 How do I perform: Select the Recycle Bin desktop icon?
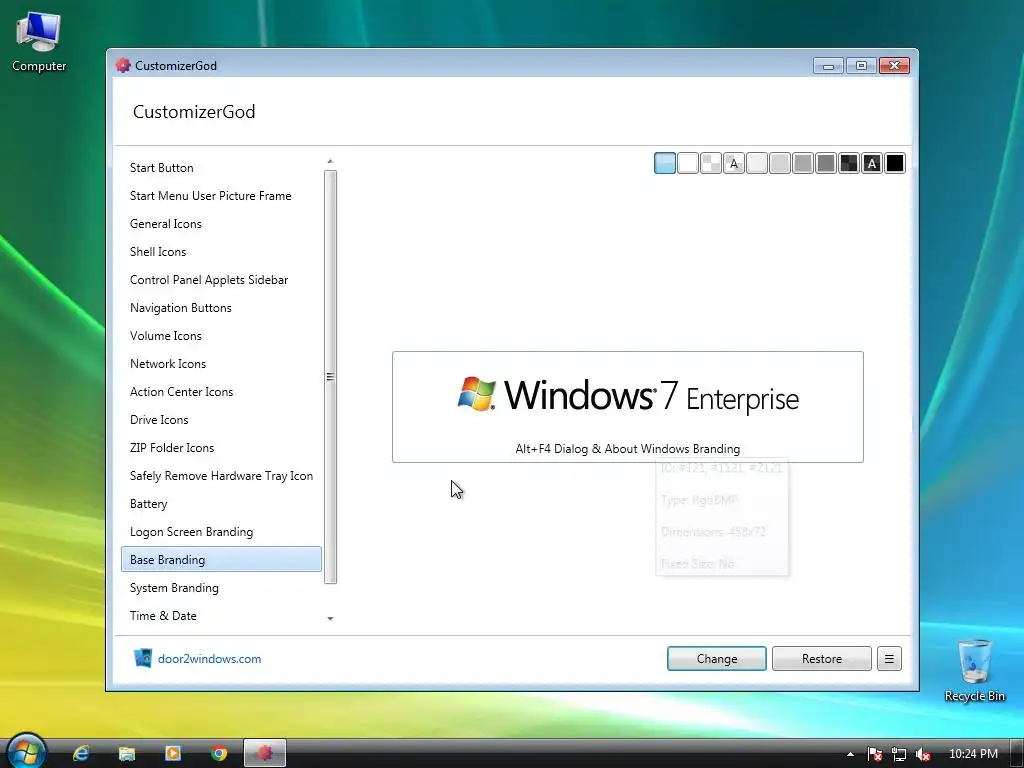click(x=974, y=670)
